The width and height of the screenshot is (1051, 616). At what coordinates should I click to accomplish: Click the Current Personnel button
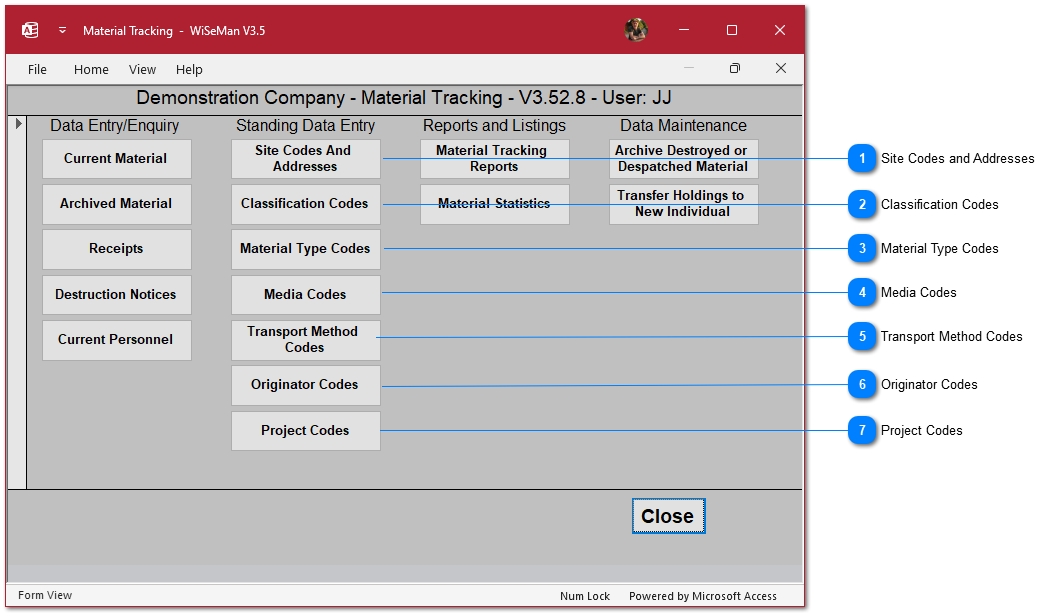(116, 340)
